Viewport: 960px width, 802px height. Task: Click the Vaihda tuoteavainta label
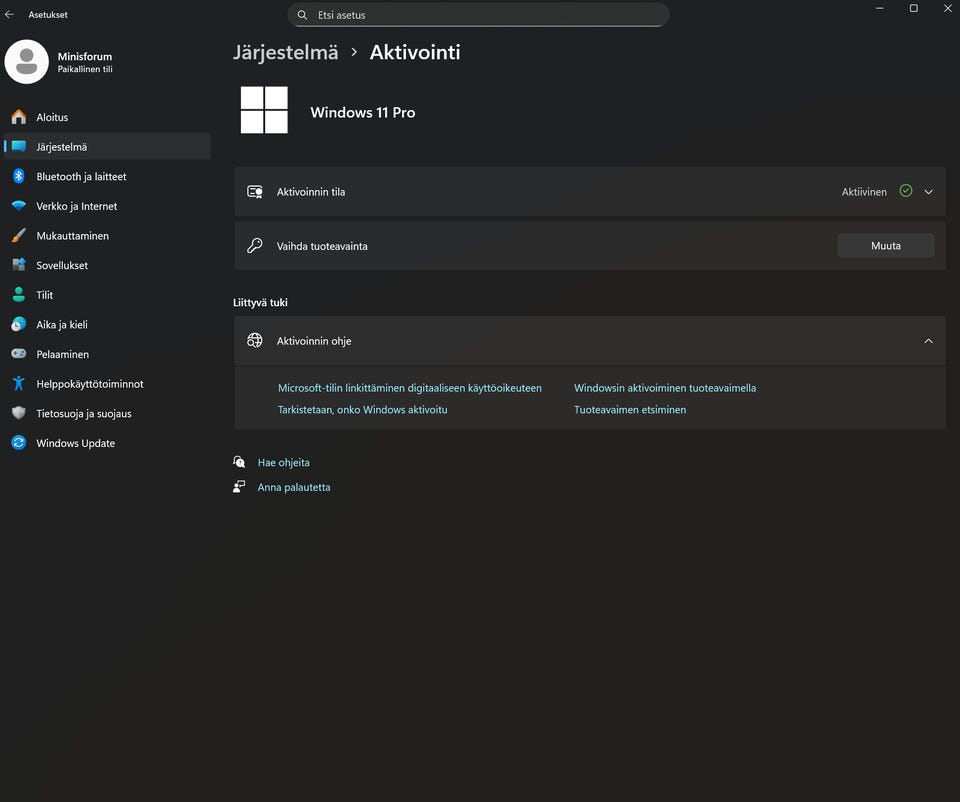click(x=322, y=246)
